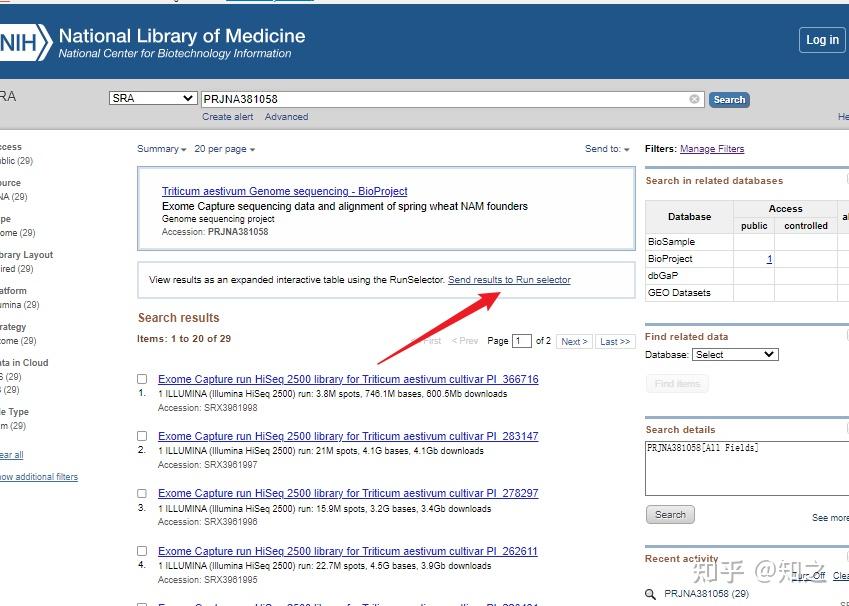Click the Search details query textarea
The height and width of the screenshot is (606, 849).
pyautogui.click(x=747, y=468)
